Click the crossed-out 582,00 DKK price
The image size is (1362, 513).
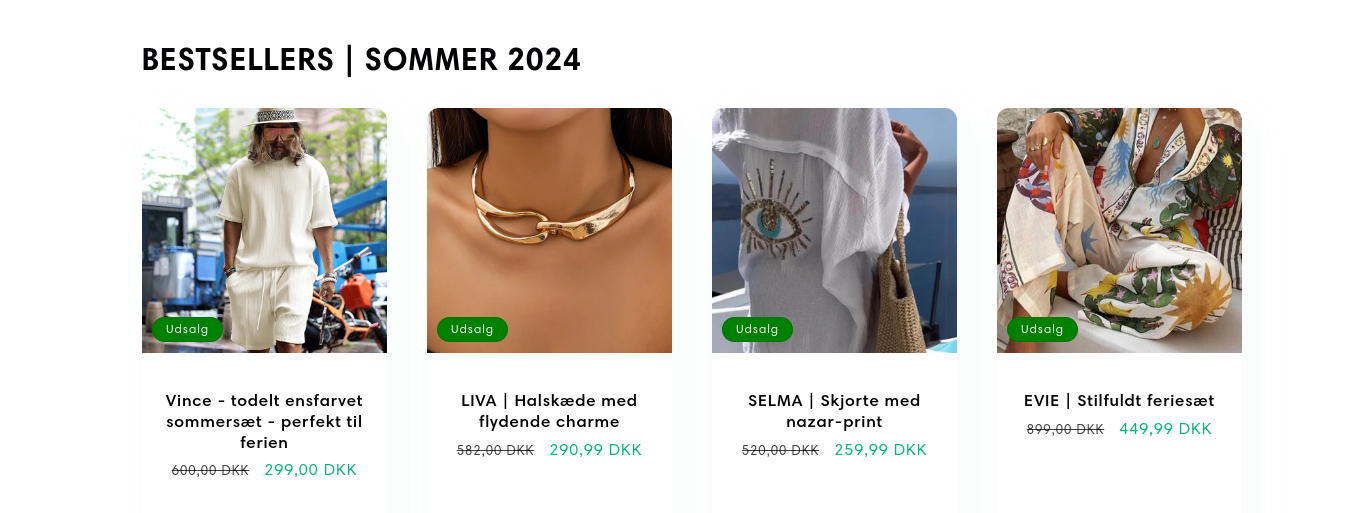tap(495, 450)
